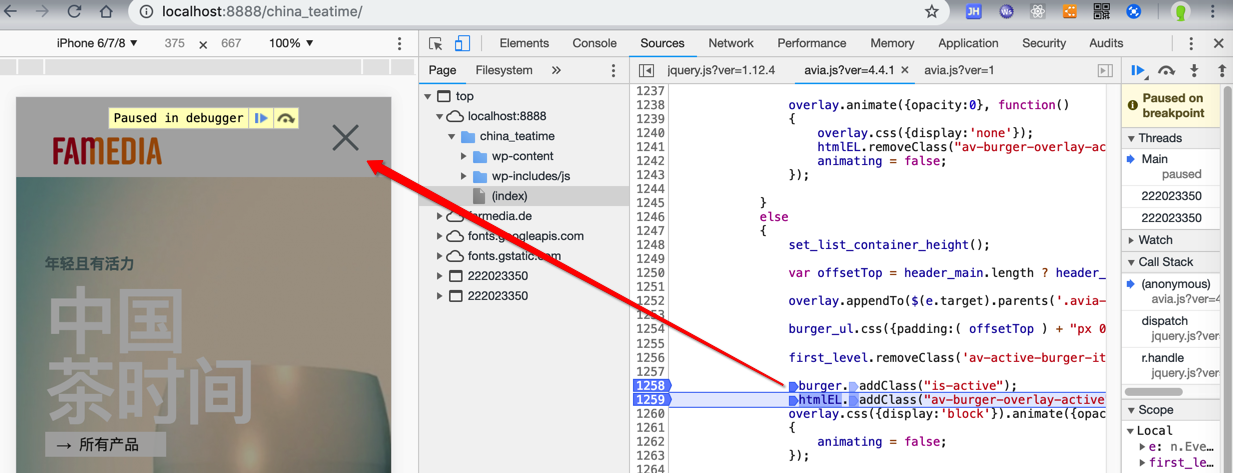1233x473 pixels.
Task: Bookmark this page with the star icon
Action: click(931, 12)
